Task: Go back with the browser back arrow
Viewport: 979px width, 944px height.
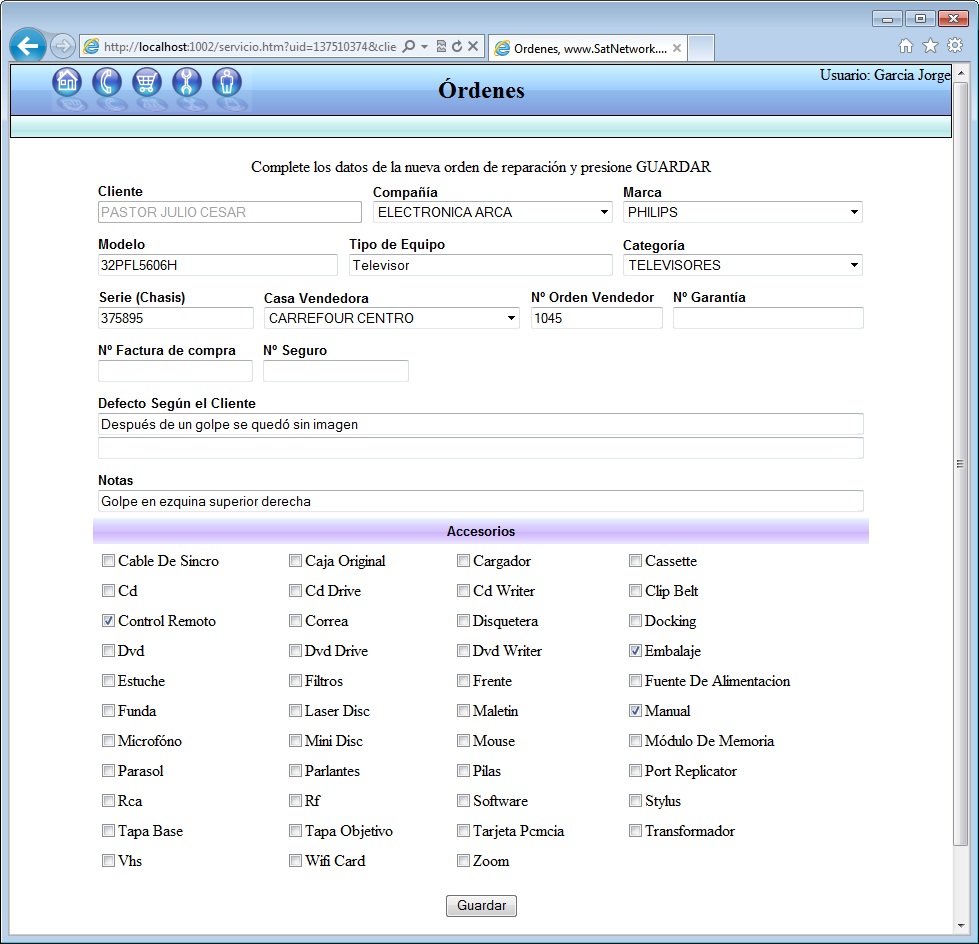Action: pyautogui.click(x=28, y=46)
